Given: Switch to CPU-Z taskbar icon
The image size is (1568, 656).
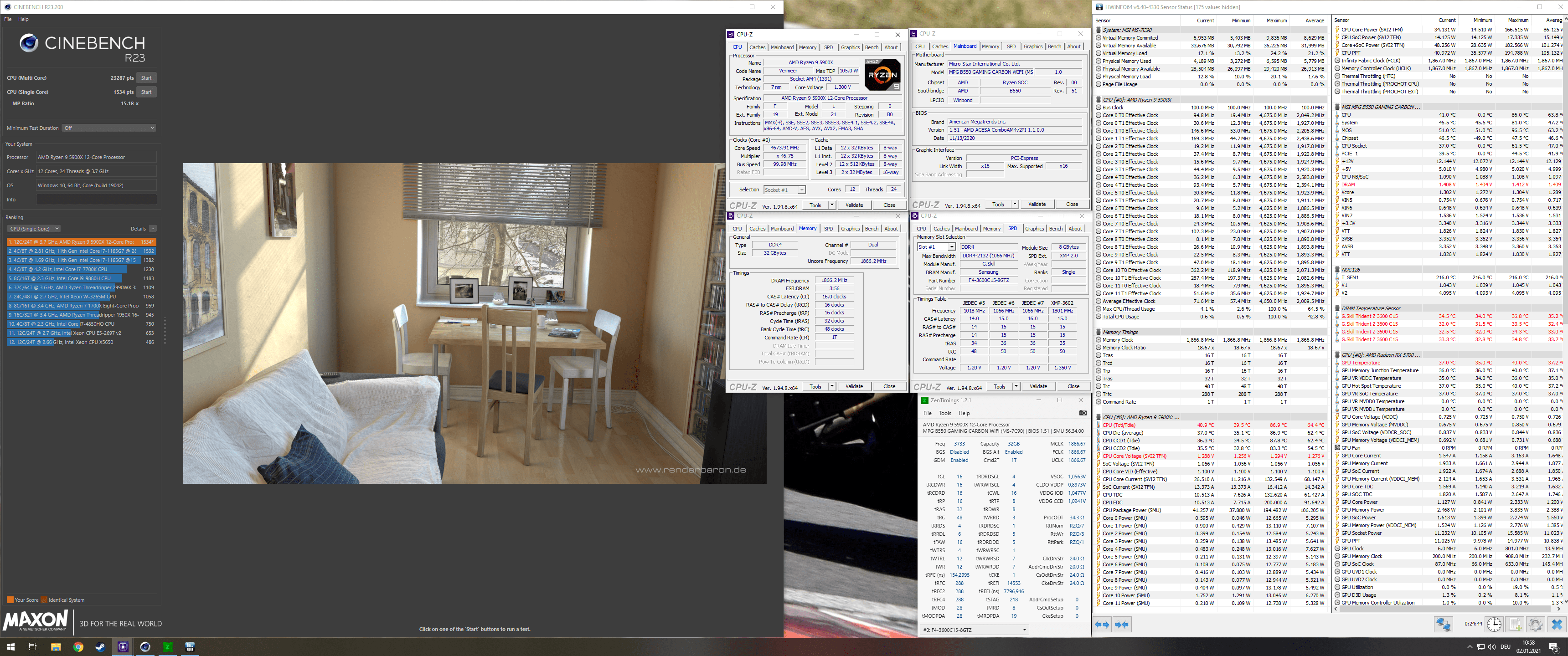Looking at the screenshot, I should [x=123, y=647].
